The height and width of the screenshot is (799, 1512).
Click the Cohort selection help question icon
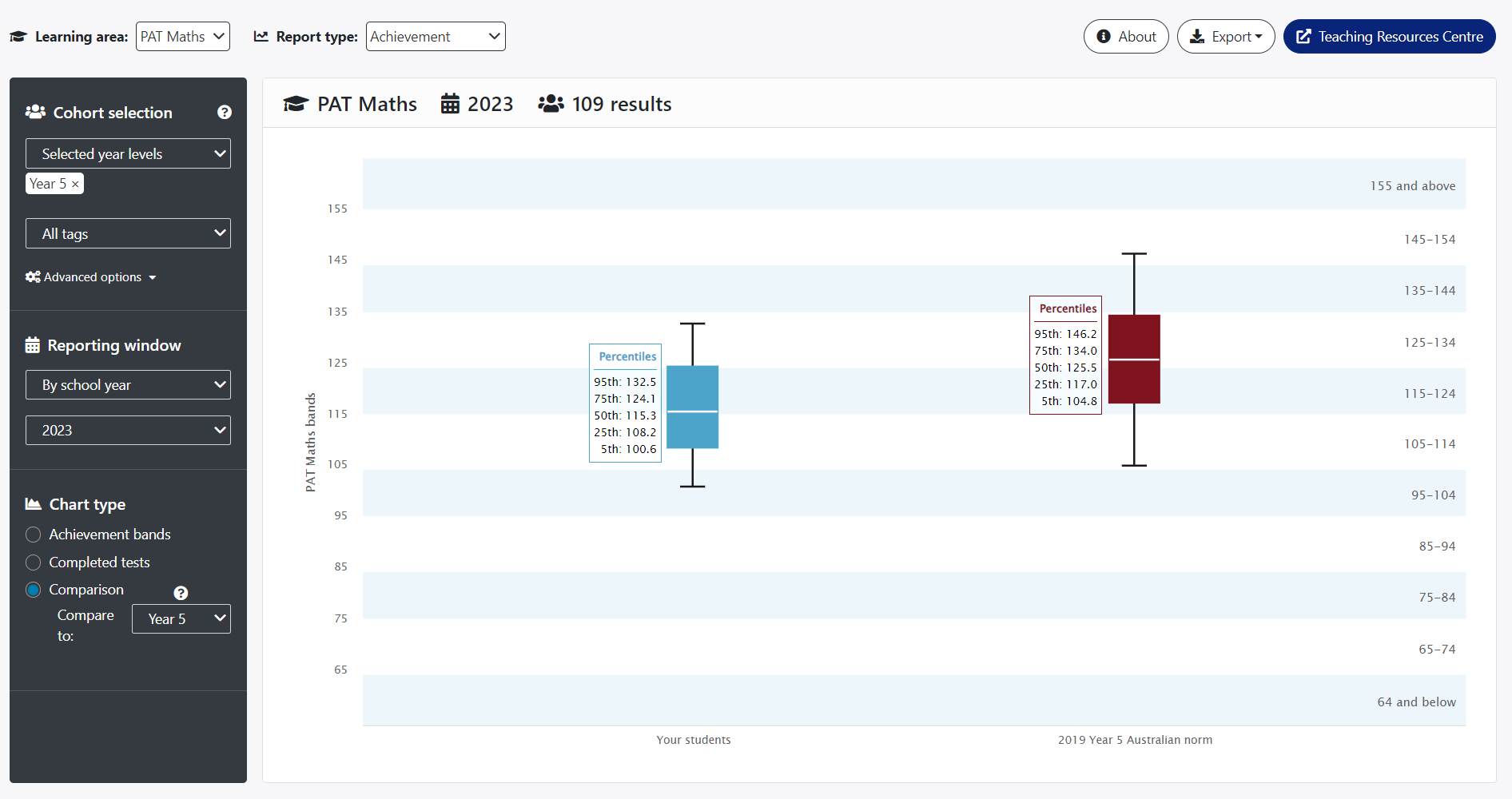click(225, 113)
